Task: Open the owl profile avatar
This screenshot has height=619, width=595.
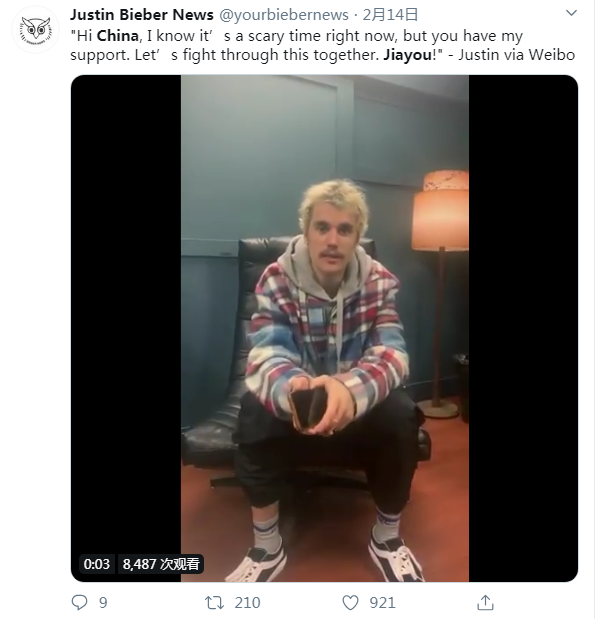Action: click(36, 30)
